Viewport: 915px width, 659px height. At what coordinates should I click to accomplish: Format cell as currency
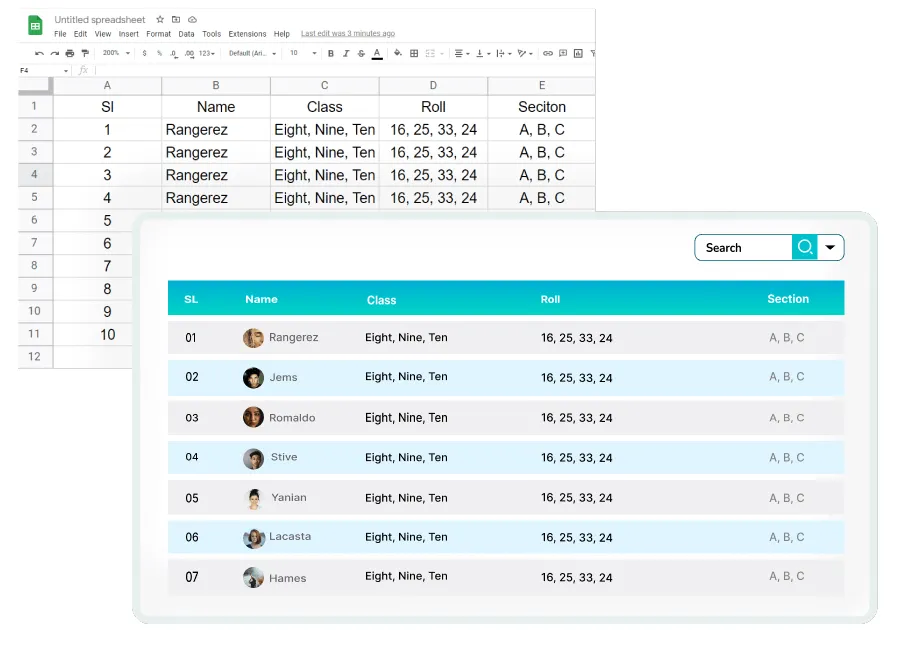click(144, 53)
